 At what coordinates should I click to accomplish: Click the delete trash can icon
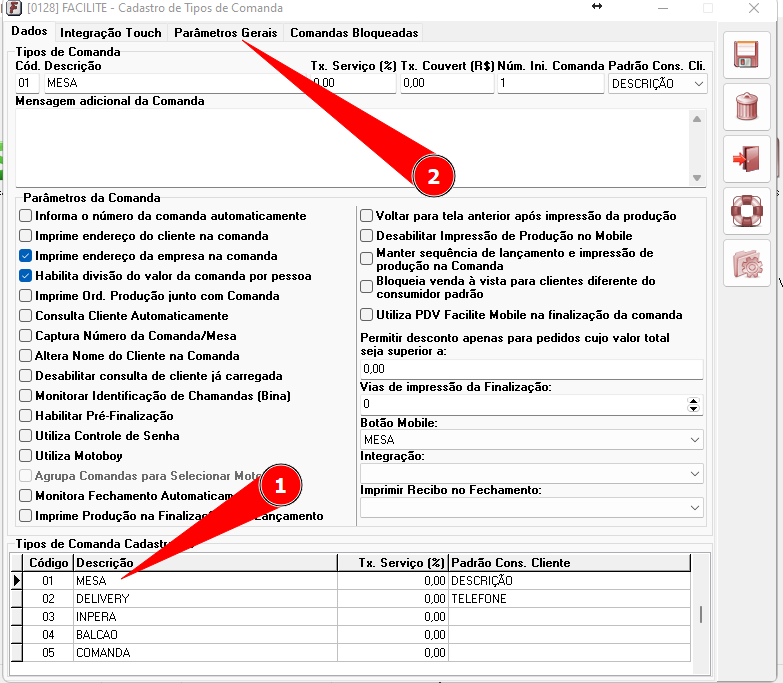click(x=747, y=107)
